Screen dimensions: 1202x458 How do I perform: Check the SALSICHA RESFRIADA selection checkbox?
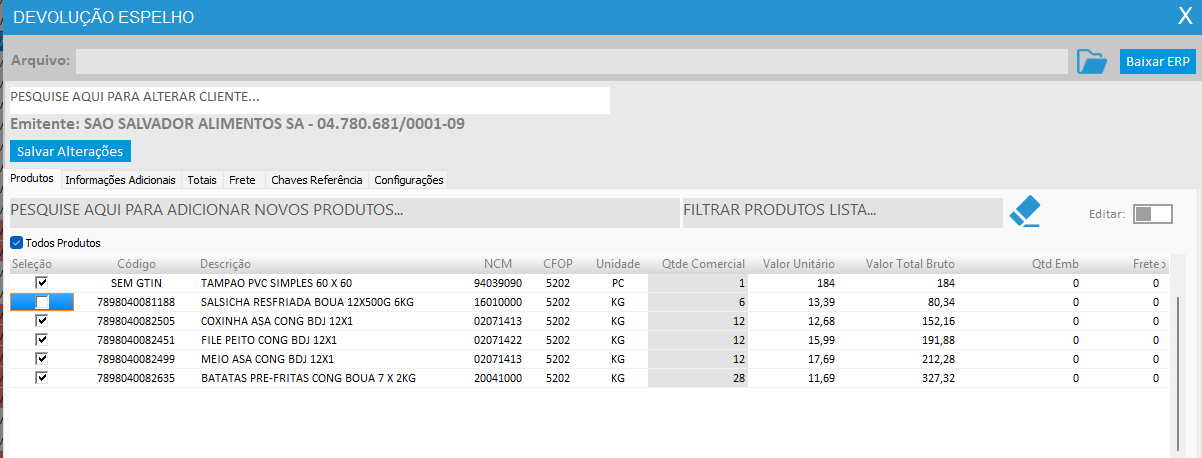42,302
